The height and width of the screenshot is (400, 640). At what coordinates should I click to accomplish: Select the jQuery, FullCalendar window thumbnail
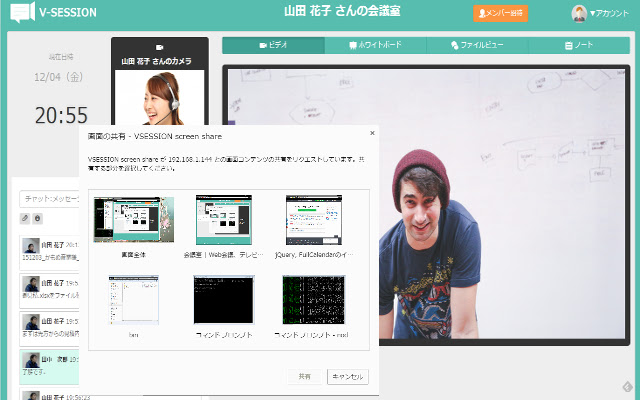(x=314, y=220)
